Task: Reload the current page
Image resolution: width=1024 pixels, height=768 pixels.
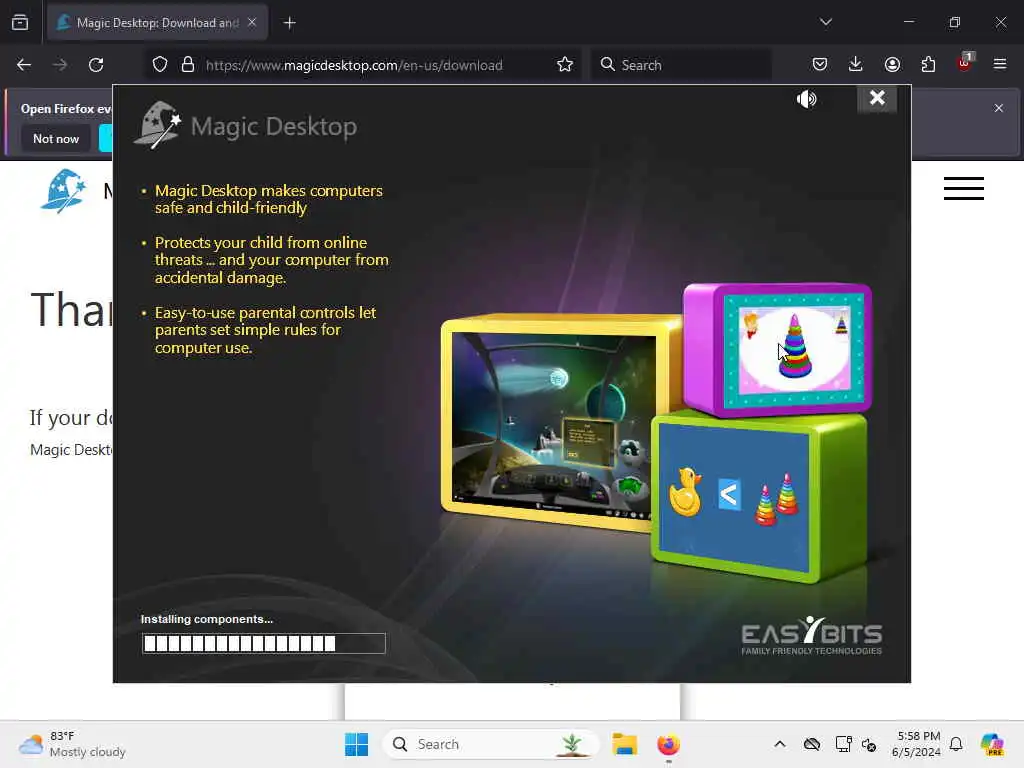Action: [96, 65]
